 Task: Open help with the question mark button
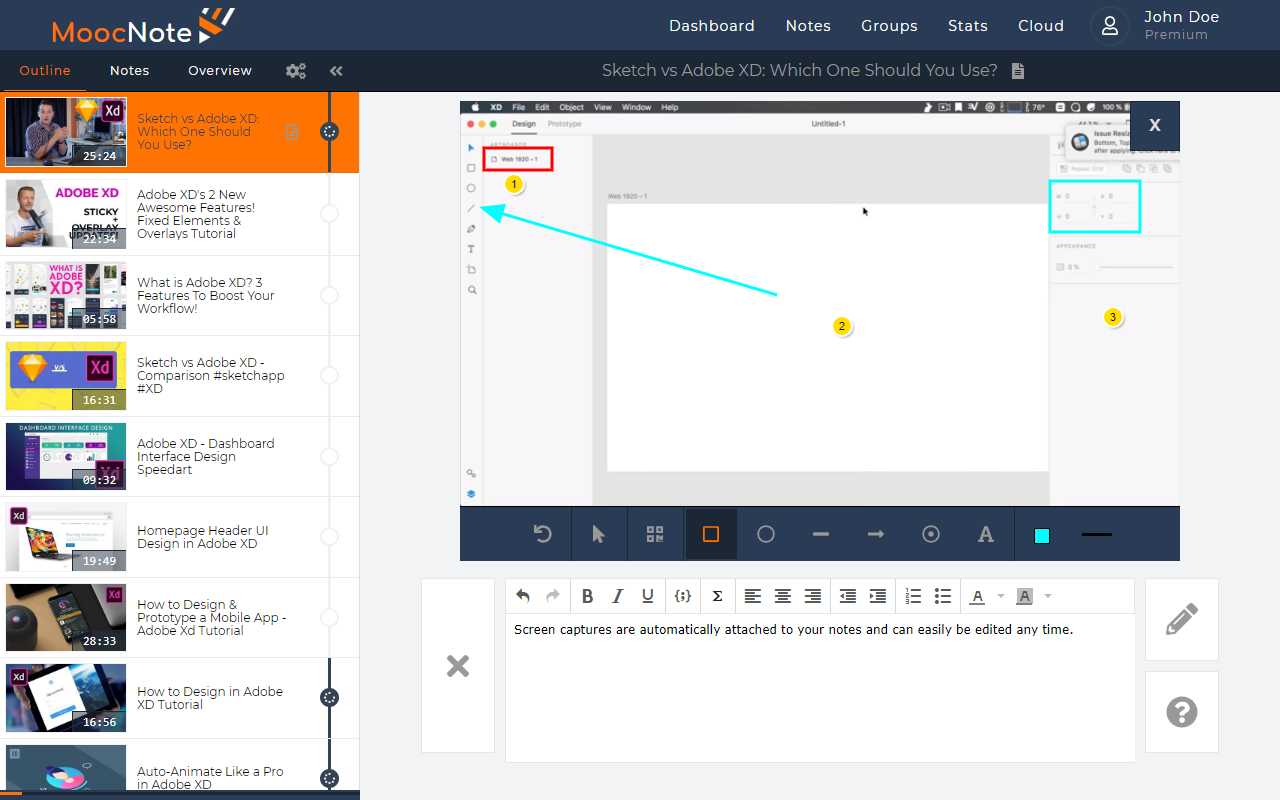tap(1182, 712)
